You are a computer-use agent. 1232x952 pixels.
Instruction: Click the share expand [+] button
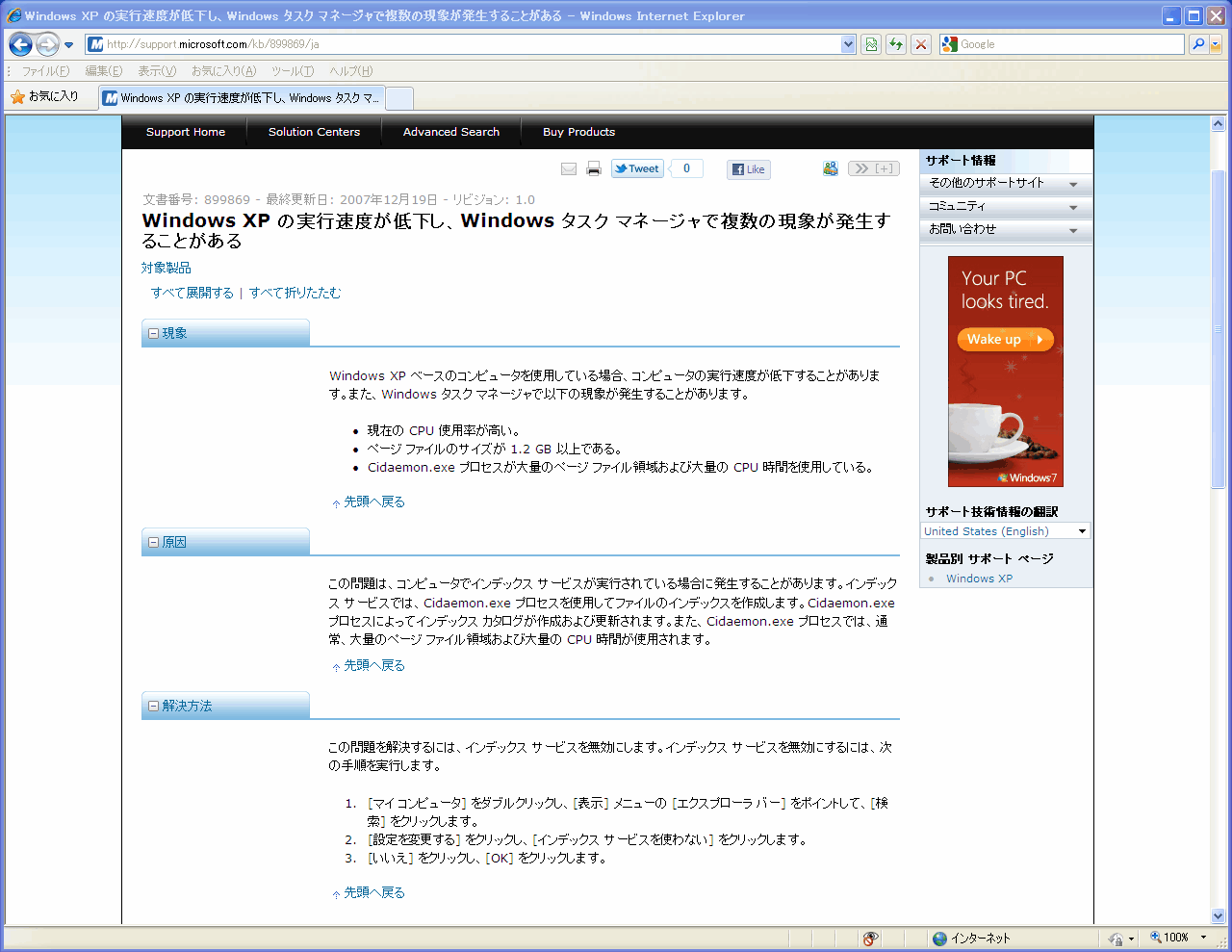[874, 168]
